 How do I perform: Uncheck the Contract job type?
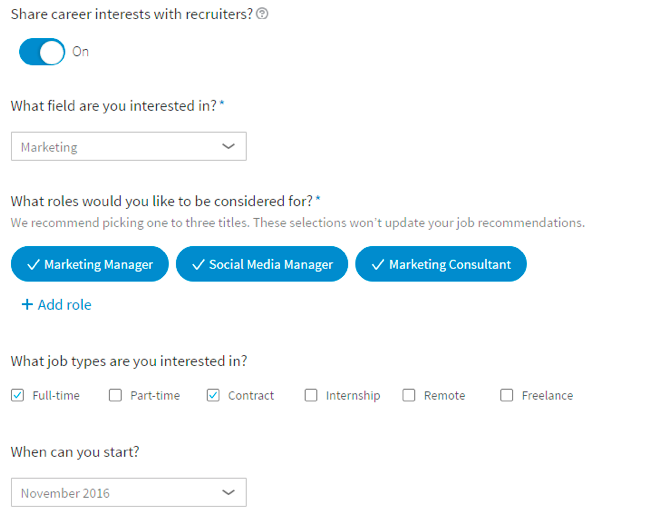coord(213,395)
